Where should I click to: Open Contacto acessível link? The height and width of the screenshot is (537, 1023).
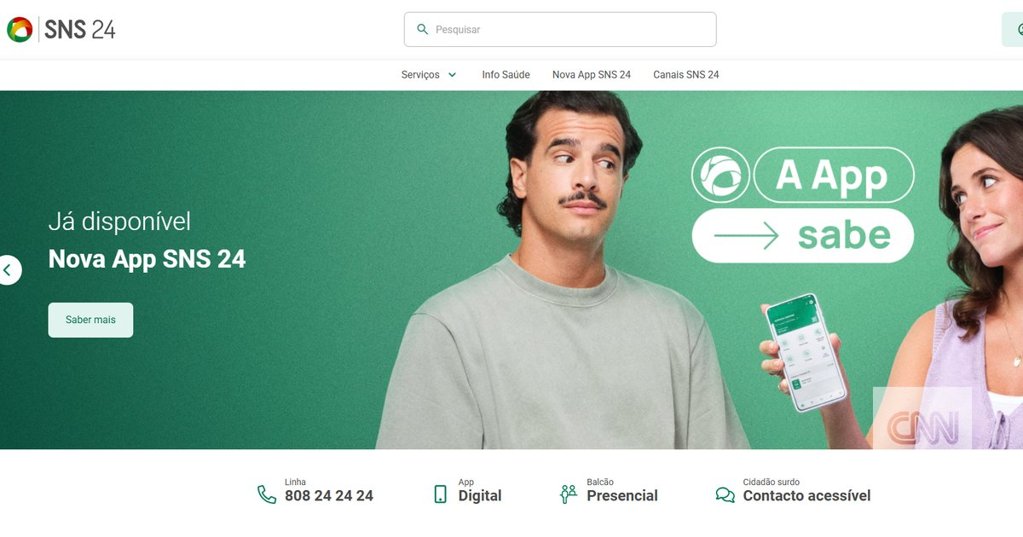point(793,491)
